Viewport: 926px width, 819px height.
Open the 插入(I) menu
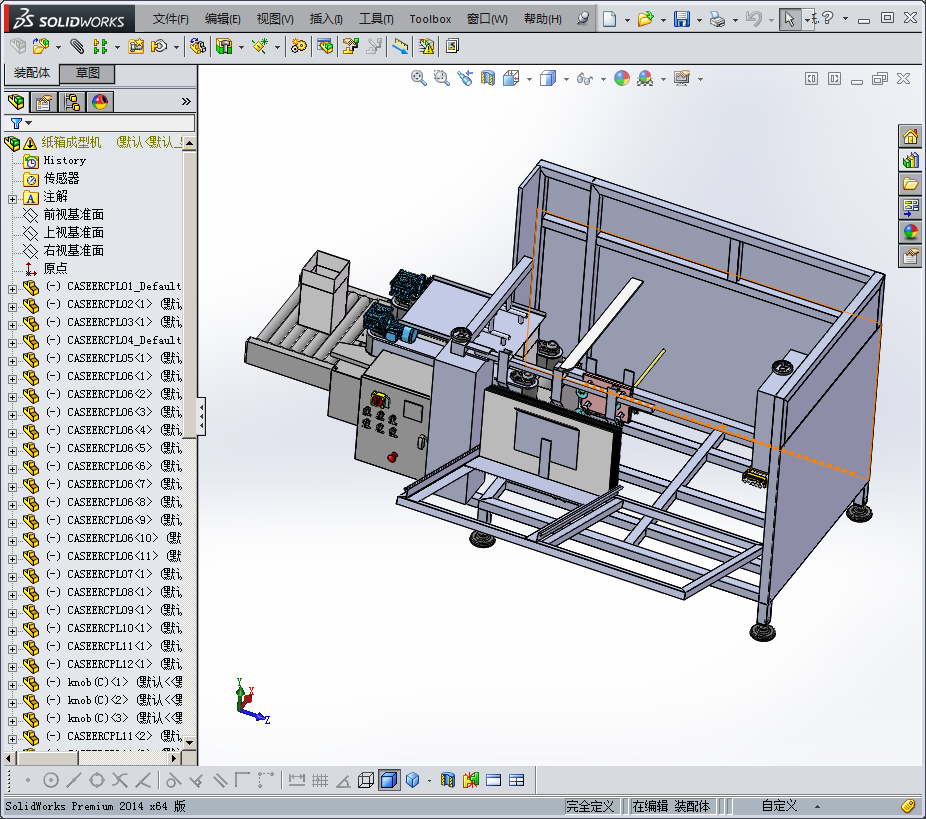tap(326, 19)
